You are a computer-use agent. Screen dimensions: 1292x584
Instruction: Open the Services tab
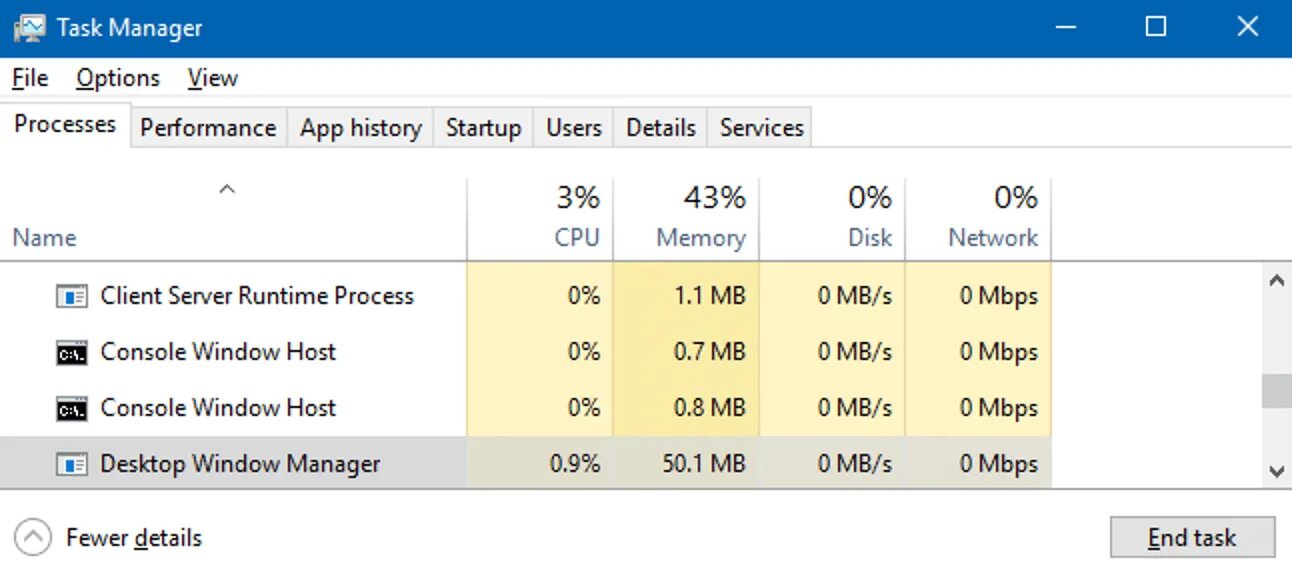761,128
